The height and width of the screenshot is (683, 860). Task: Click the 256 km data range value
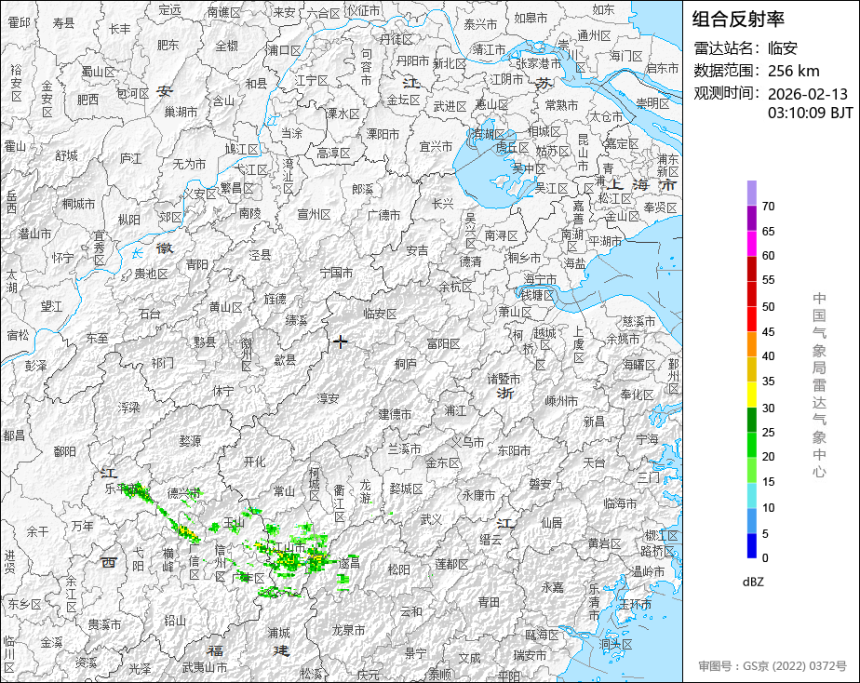tap(794, 71)
